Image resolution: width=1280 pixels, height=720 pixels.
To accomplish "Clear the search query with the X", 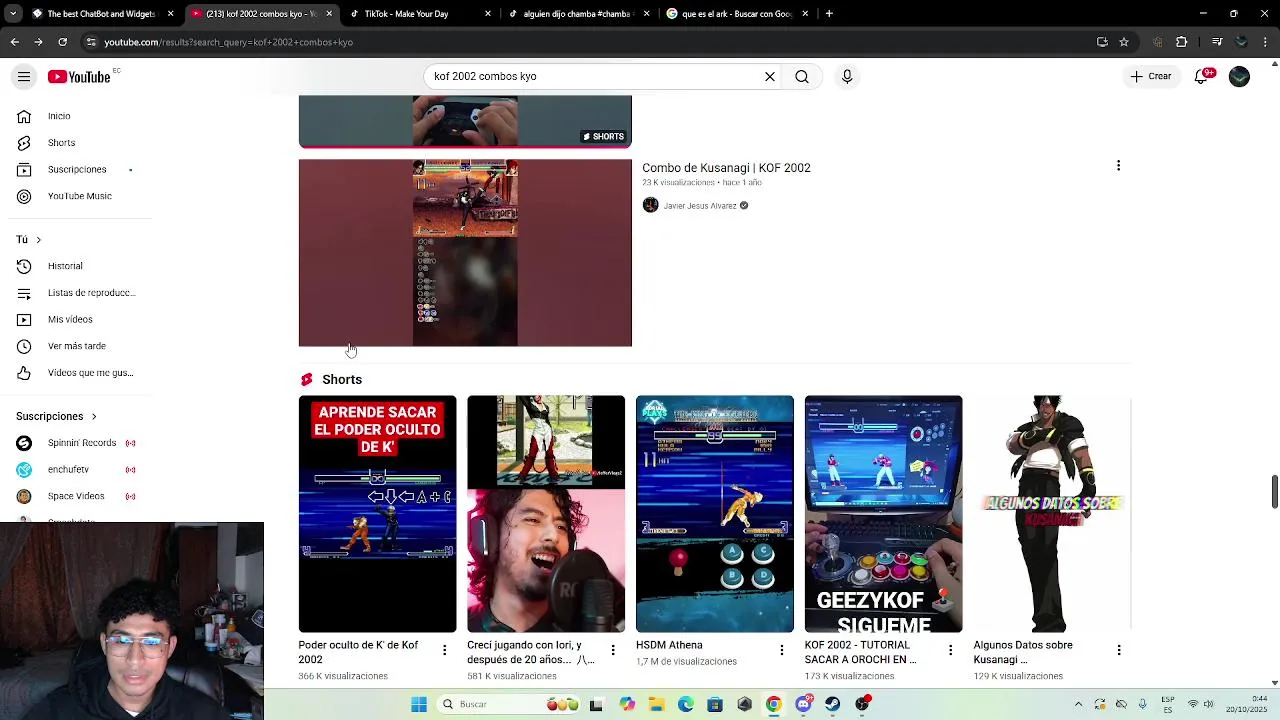I will pyautogui.click(x=770, y=76).
